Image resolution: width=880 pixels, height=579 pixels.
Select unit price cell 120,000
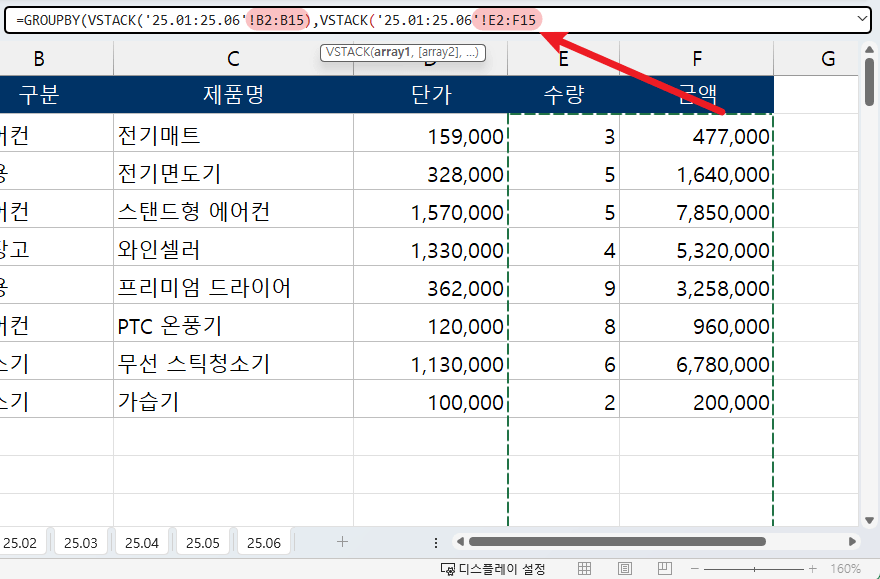pyautogui.click(x=430, y=323)
